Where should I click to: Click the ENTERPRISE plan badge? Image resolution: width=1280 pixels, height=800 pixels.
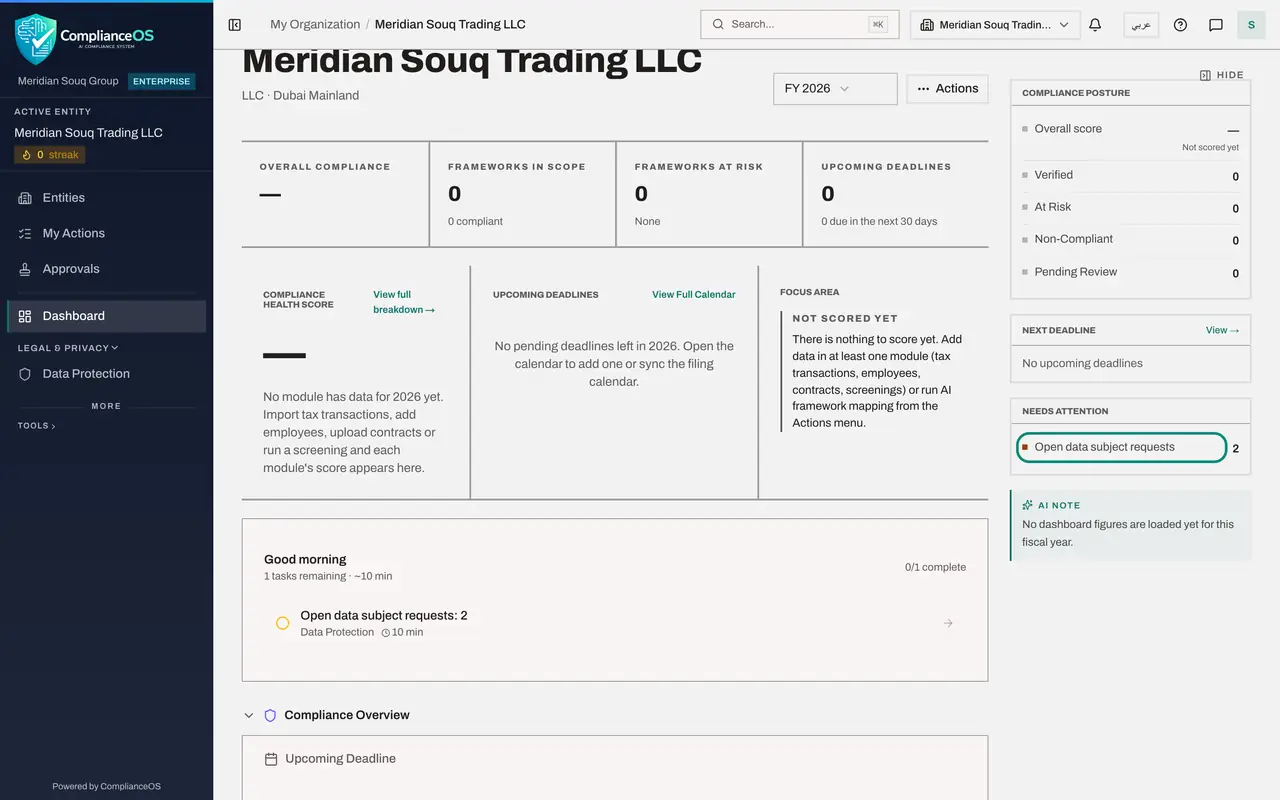point(162,81)
